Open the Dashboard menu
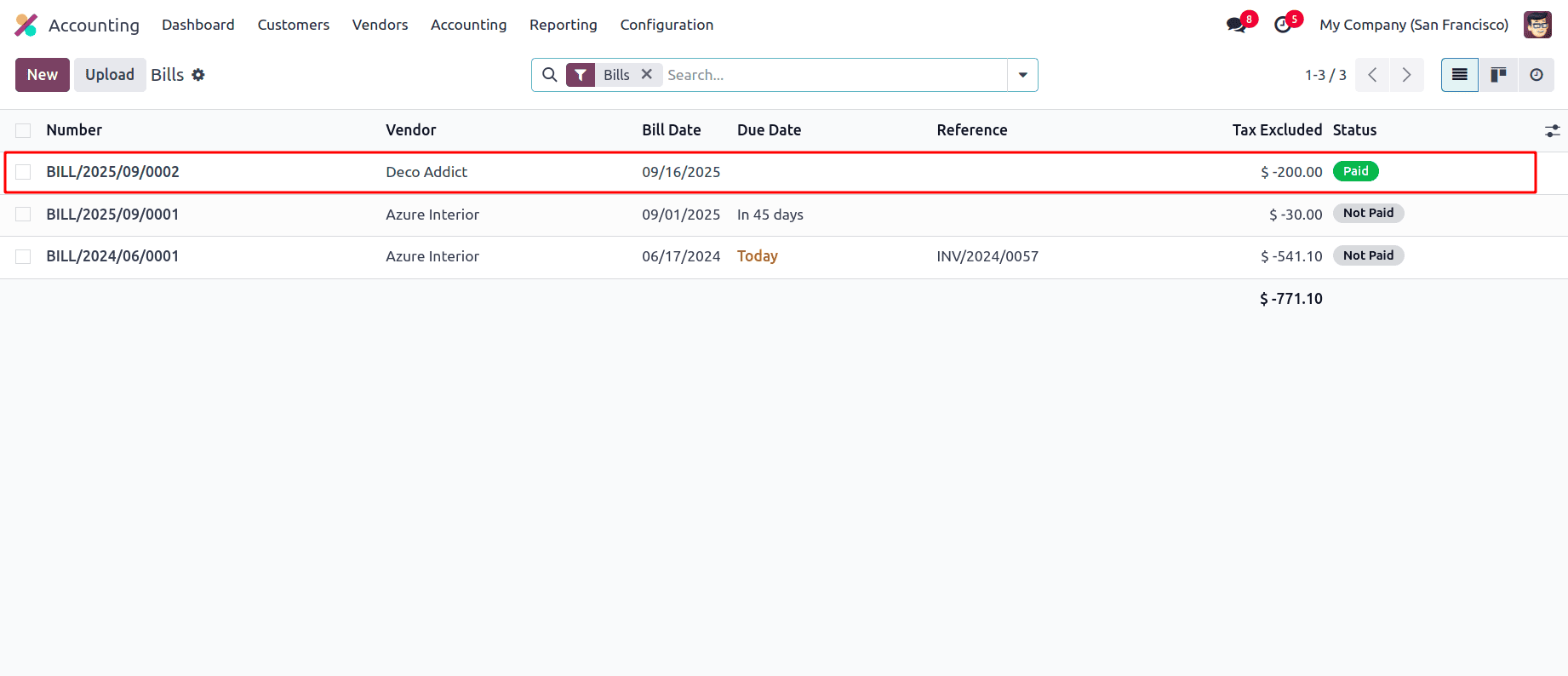The width and height of the screenshot is (1568, 676). coord(198,25)
